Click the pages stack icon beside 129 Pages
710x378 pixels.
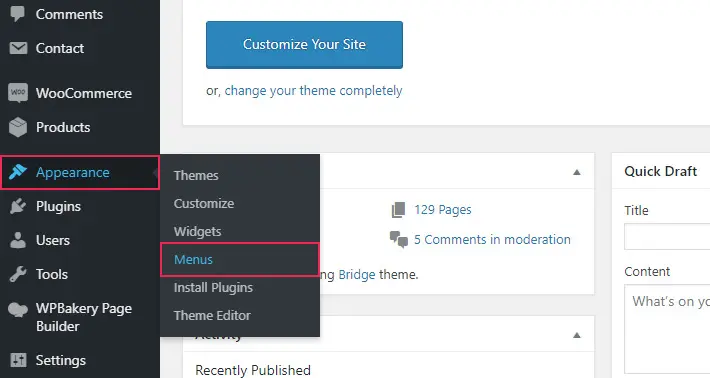(x=398, y=210)
